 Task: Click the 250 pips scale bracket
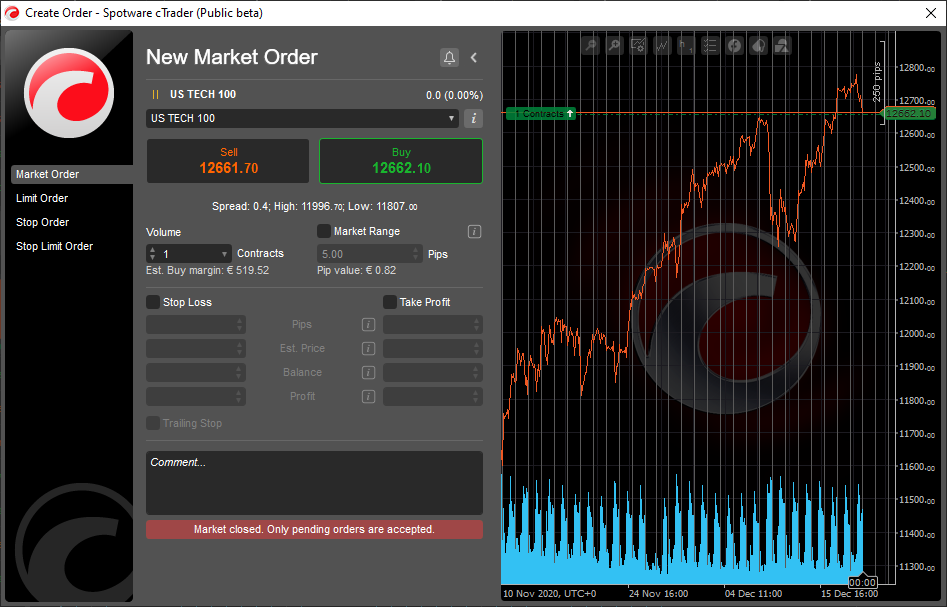tap(879, 82)
